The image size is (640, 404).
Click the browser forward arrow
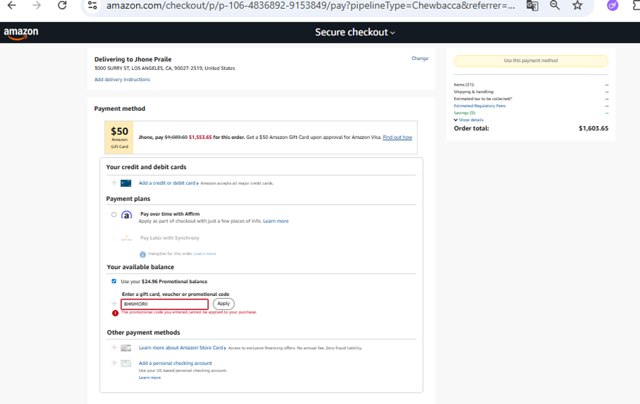click(x=37, y=5)
